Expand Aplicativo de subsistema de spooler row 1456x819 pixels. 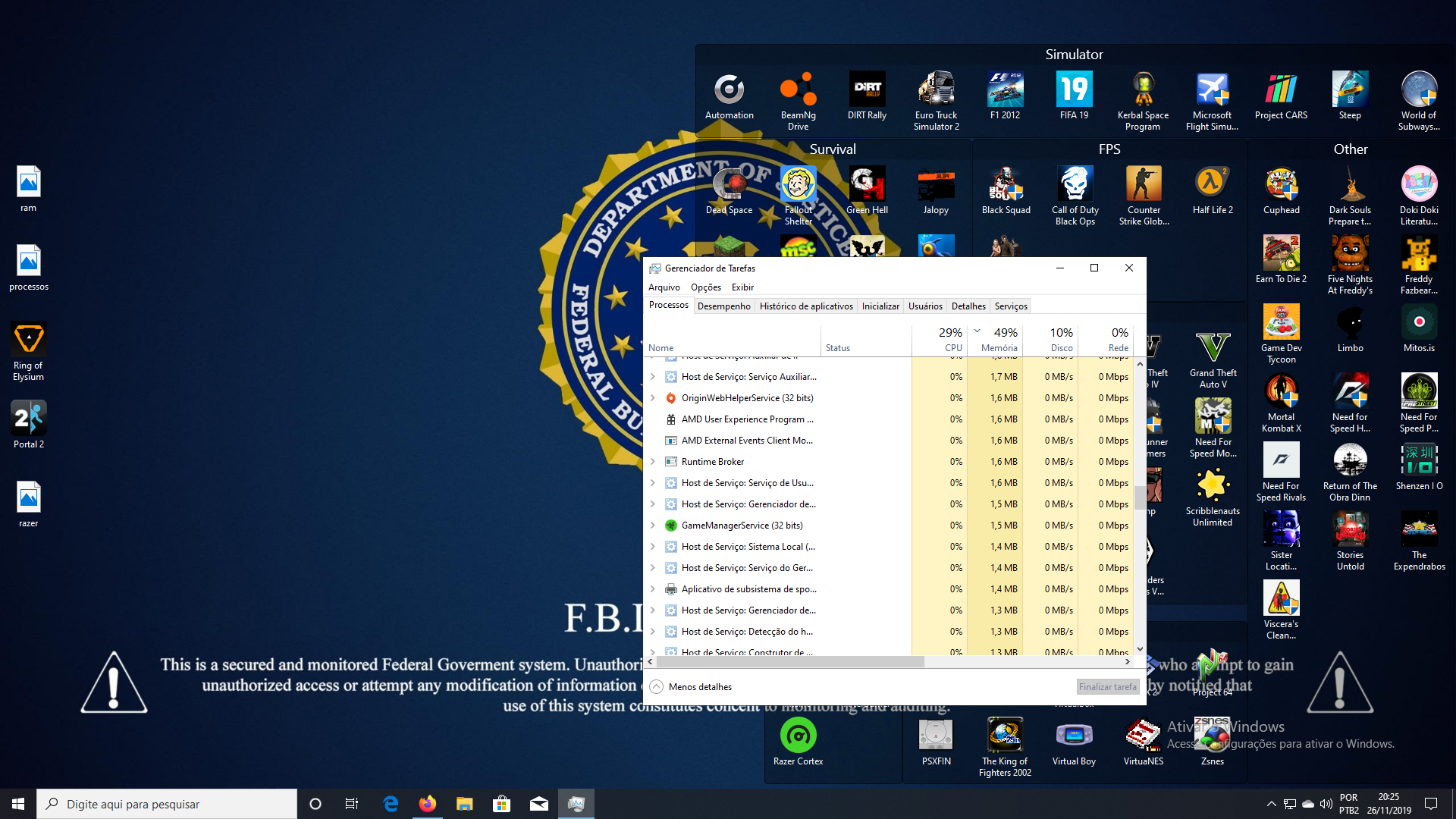(652, 588)
